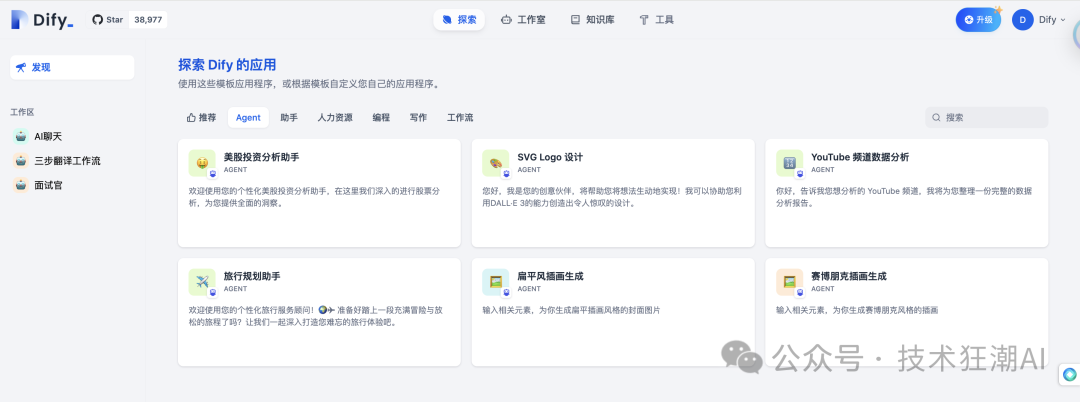Viewport: 1080px width, 402px height.
Task: Click the 面试官 robot icon
Action: click(x=21, y=184)
